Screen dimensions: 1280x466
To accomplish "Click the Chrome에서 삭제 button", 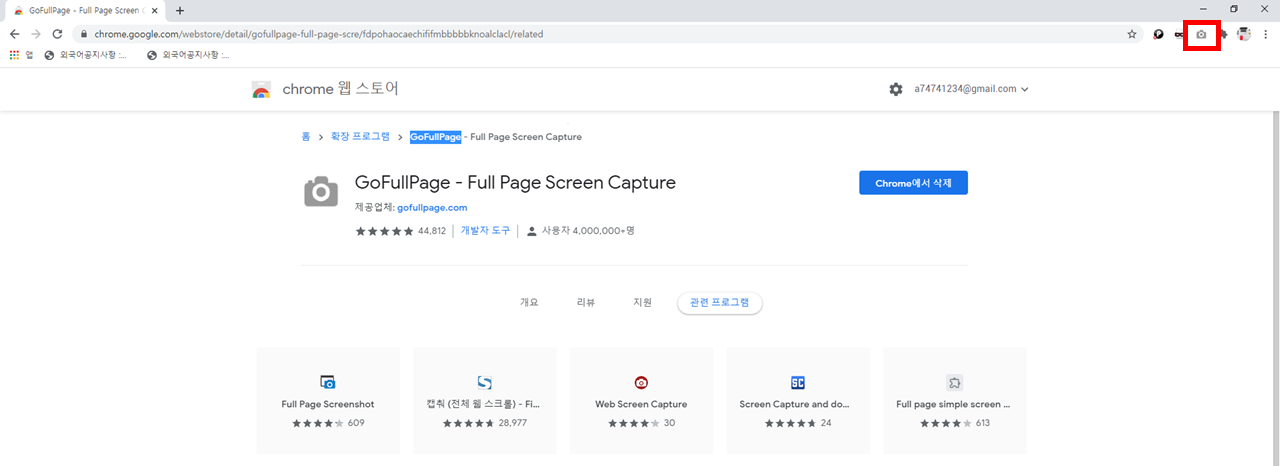I will click(913, 183).
